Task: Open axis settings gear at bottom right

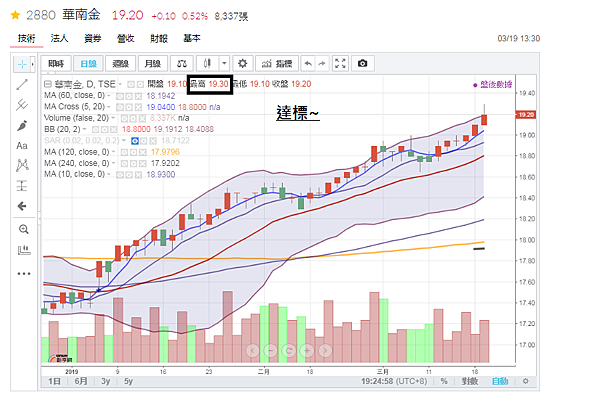Action: coord(525,381)
